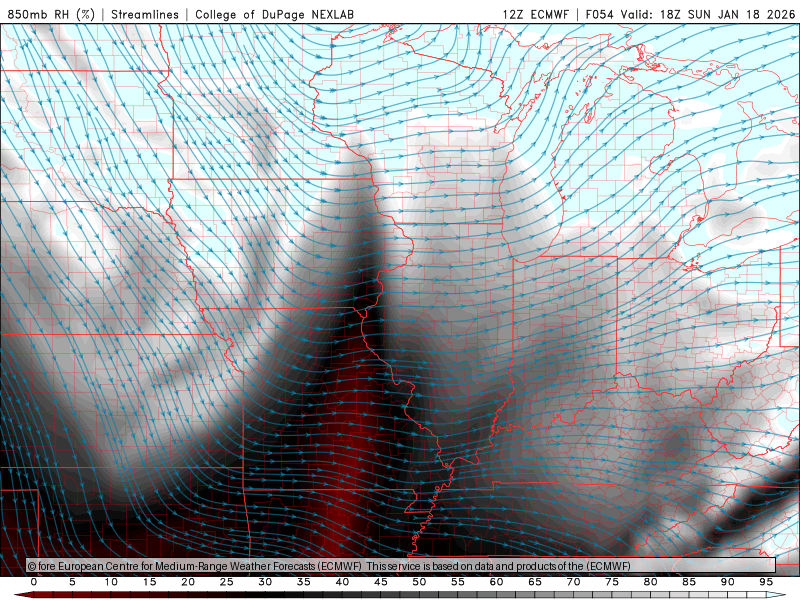Click the '850mb RH (%)' title text

coord(51,14)
